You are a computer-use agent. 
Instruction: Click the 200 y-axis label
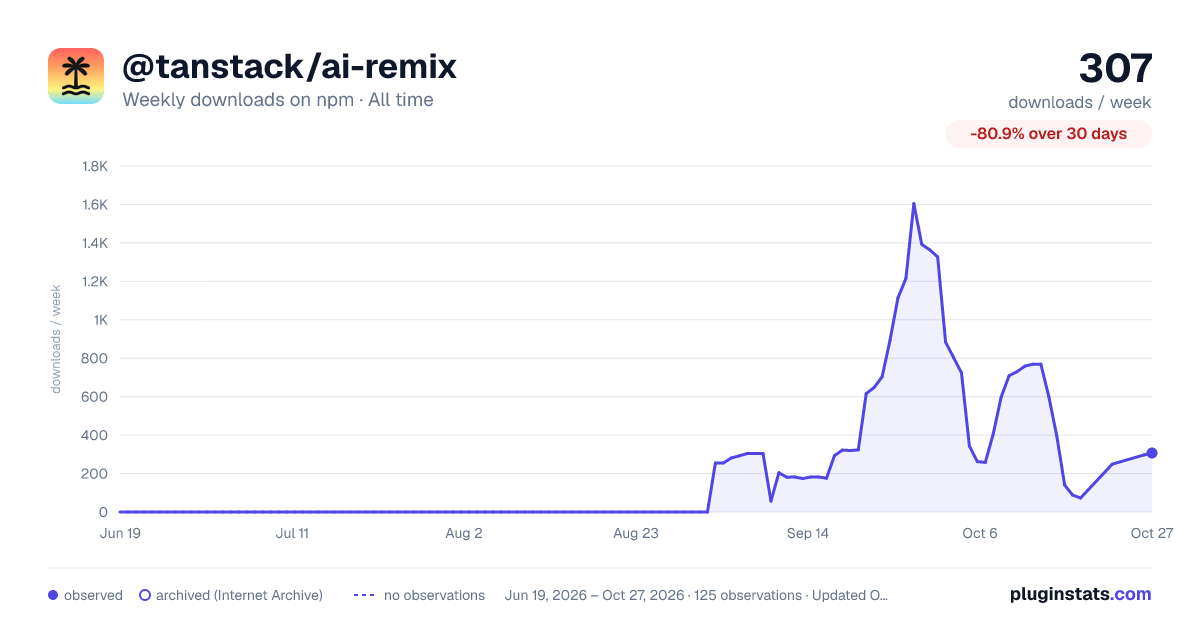[x=95, y=474]
